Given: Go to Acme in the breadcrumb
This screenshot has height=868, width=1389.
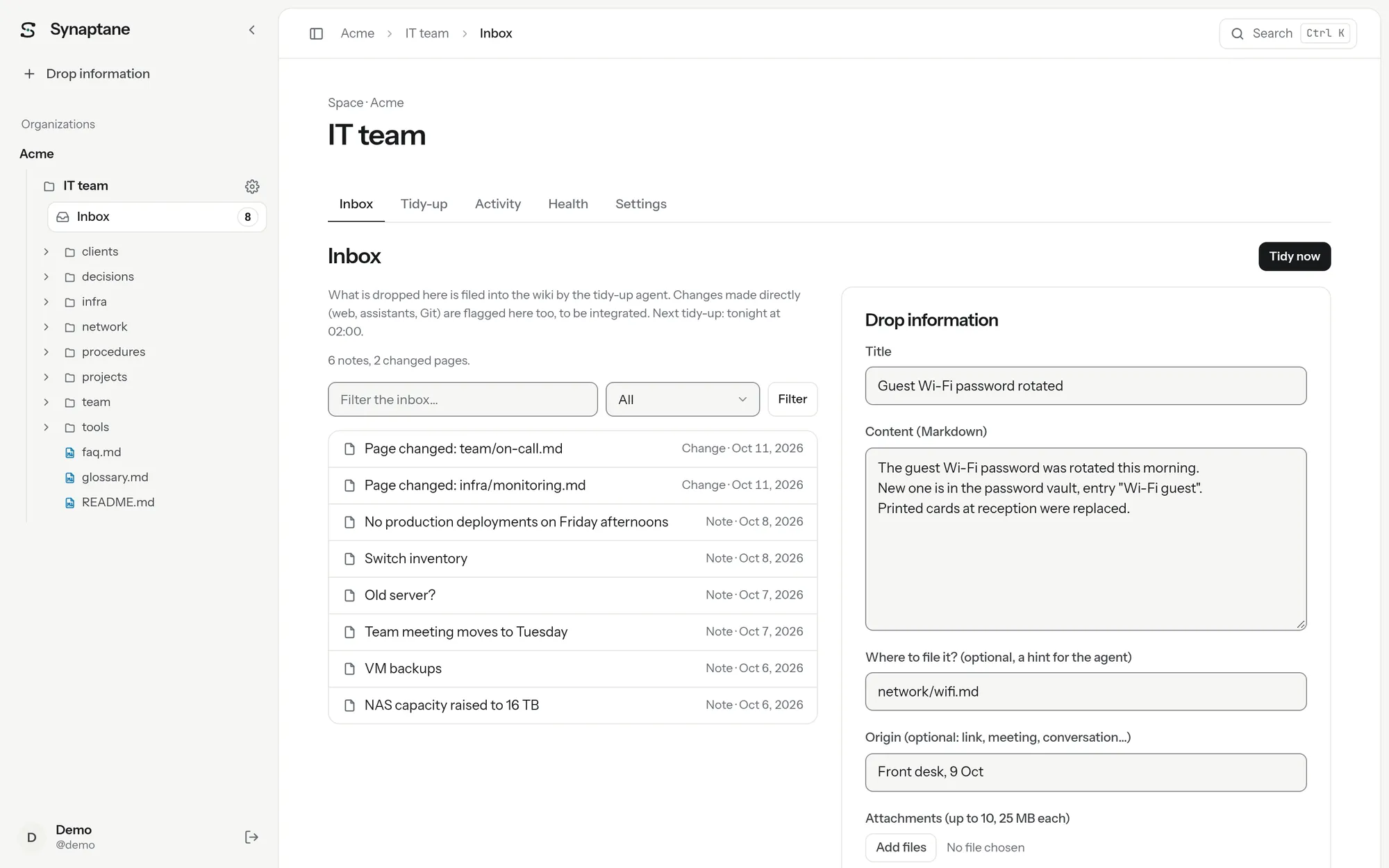Looking at the screenshot, I should (357, 33).
